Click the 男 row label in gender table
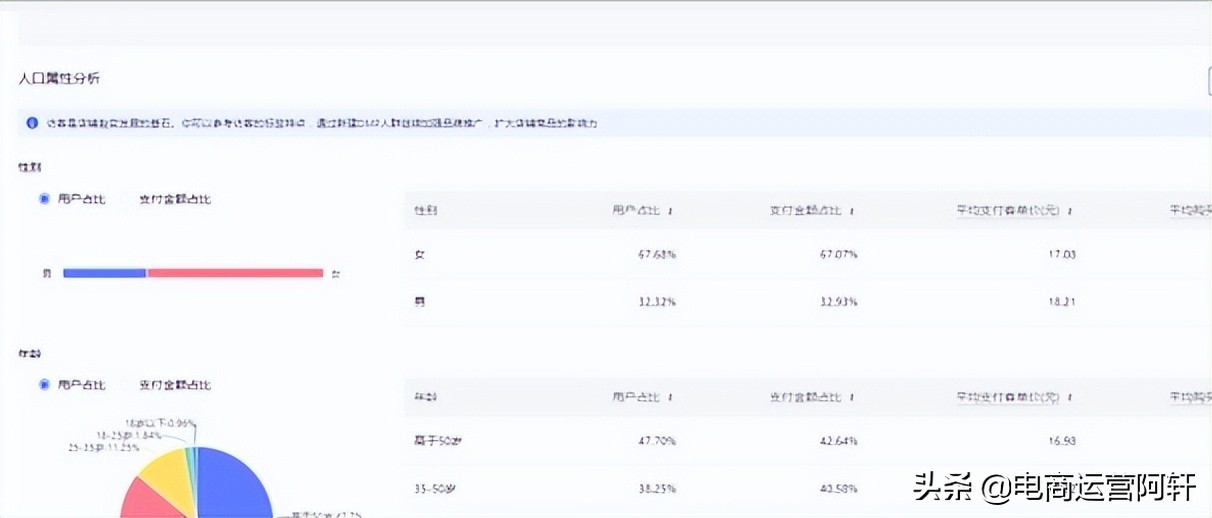 [420, 302]
